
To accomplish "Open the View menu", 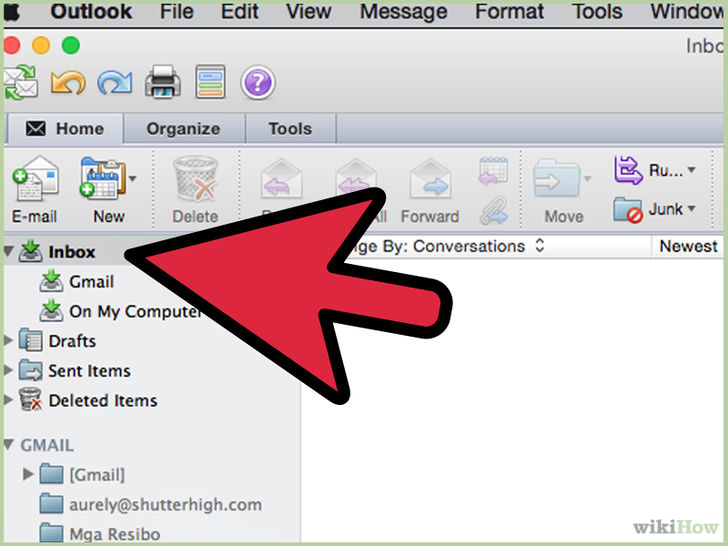I will [309, 11].
